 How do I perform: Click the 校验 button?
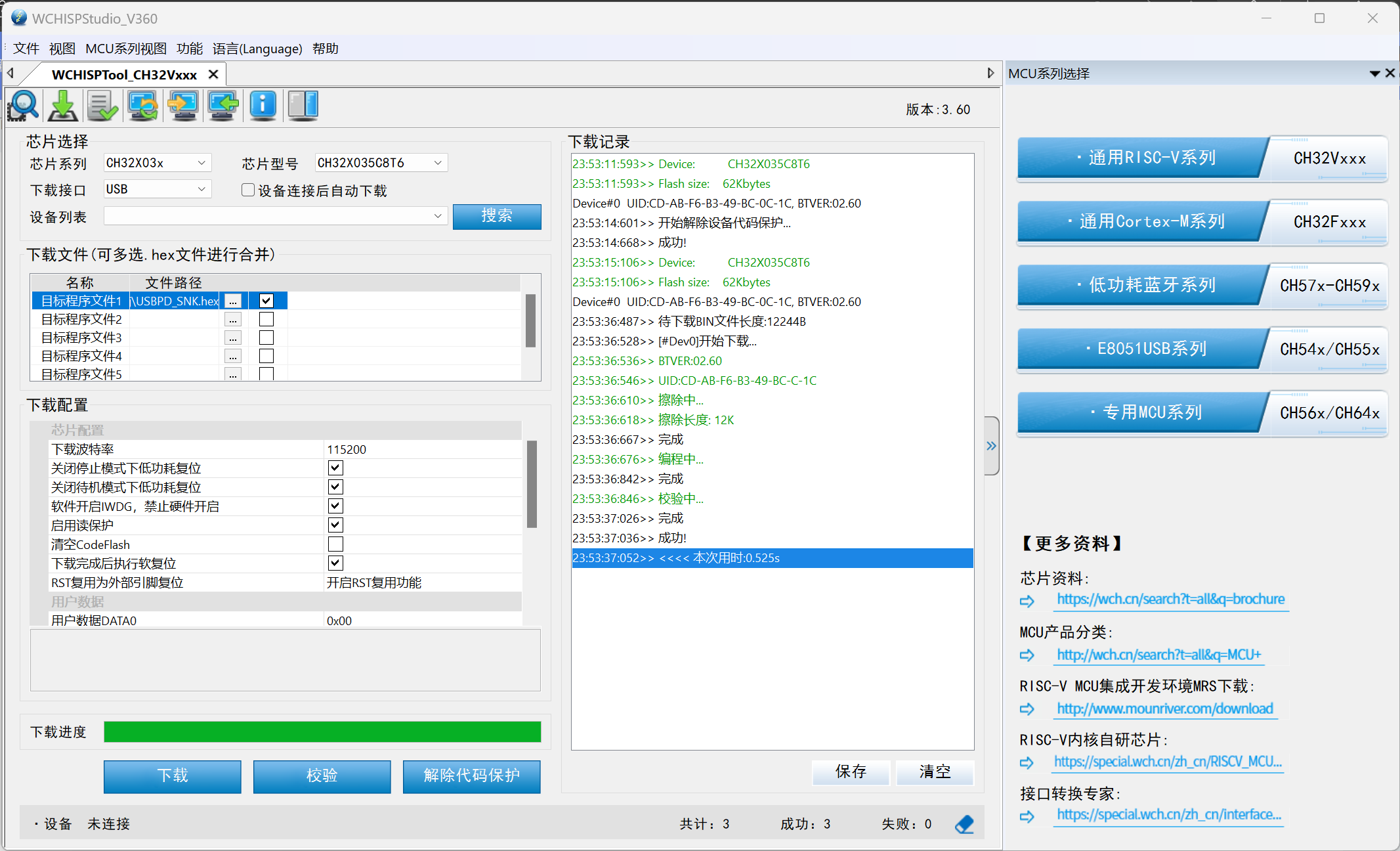(322, 776)
